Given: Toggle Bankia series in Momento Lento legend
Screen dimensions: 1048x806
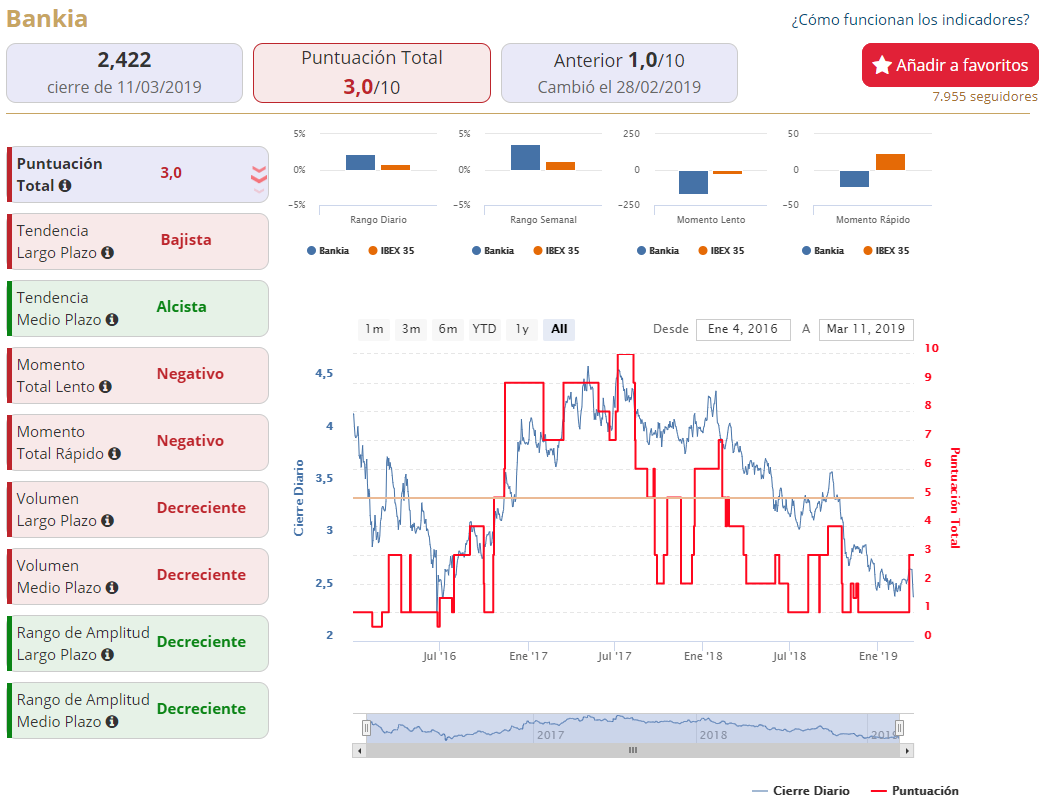Looking at the screenshot, I should (x=658, y=251).
